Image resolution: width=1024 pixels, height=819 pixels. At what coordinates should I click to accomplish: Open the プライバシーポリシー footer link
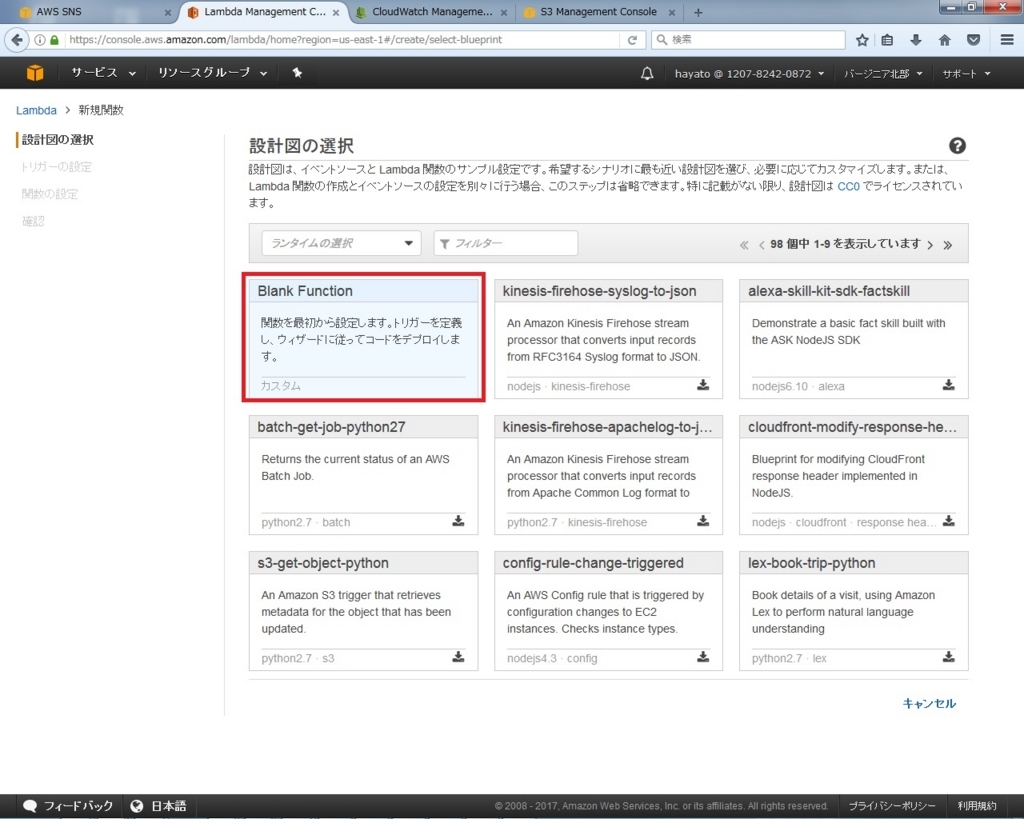tap(891, 806)
